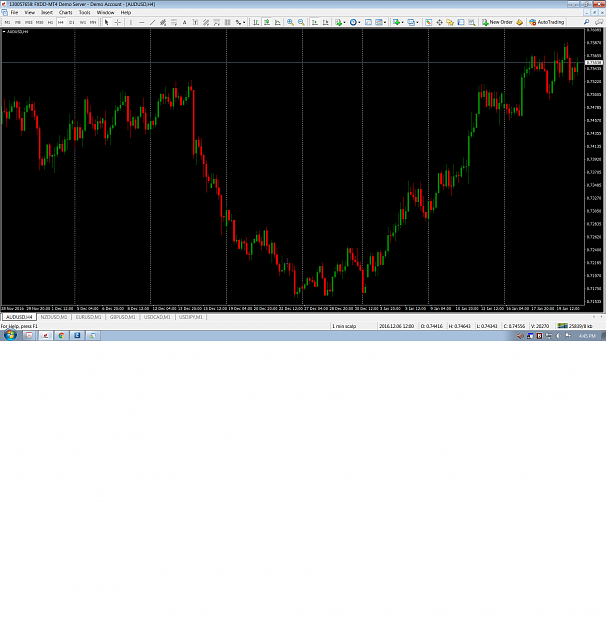The image size is (606, 625).
Task: Open the MetaEditor icon
Action: pyautogui.click(x=519, y=22)
